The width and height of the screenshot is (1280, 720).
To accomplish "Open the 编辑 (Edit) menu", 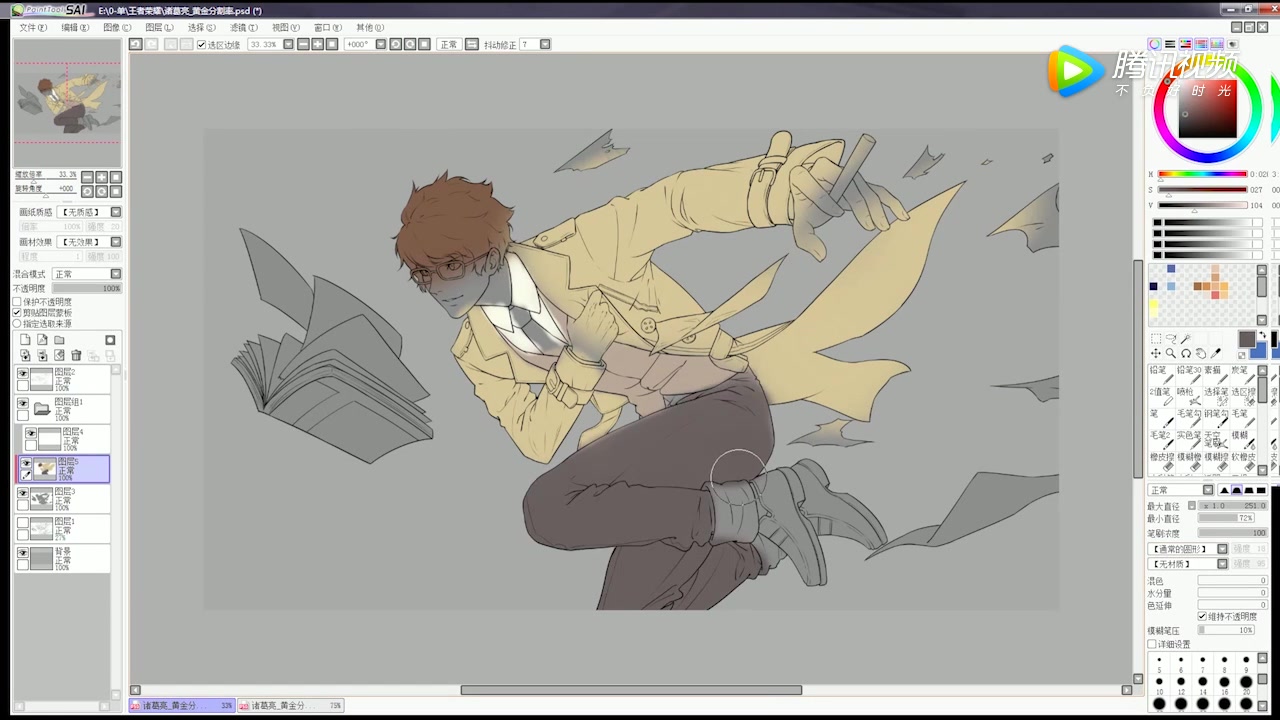I will point(75,27).
